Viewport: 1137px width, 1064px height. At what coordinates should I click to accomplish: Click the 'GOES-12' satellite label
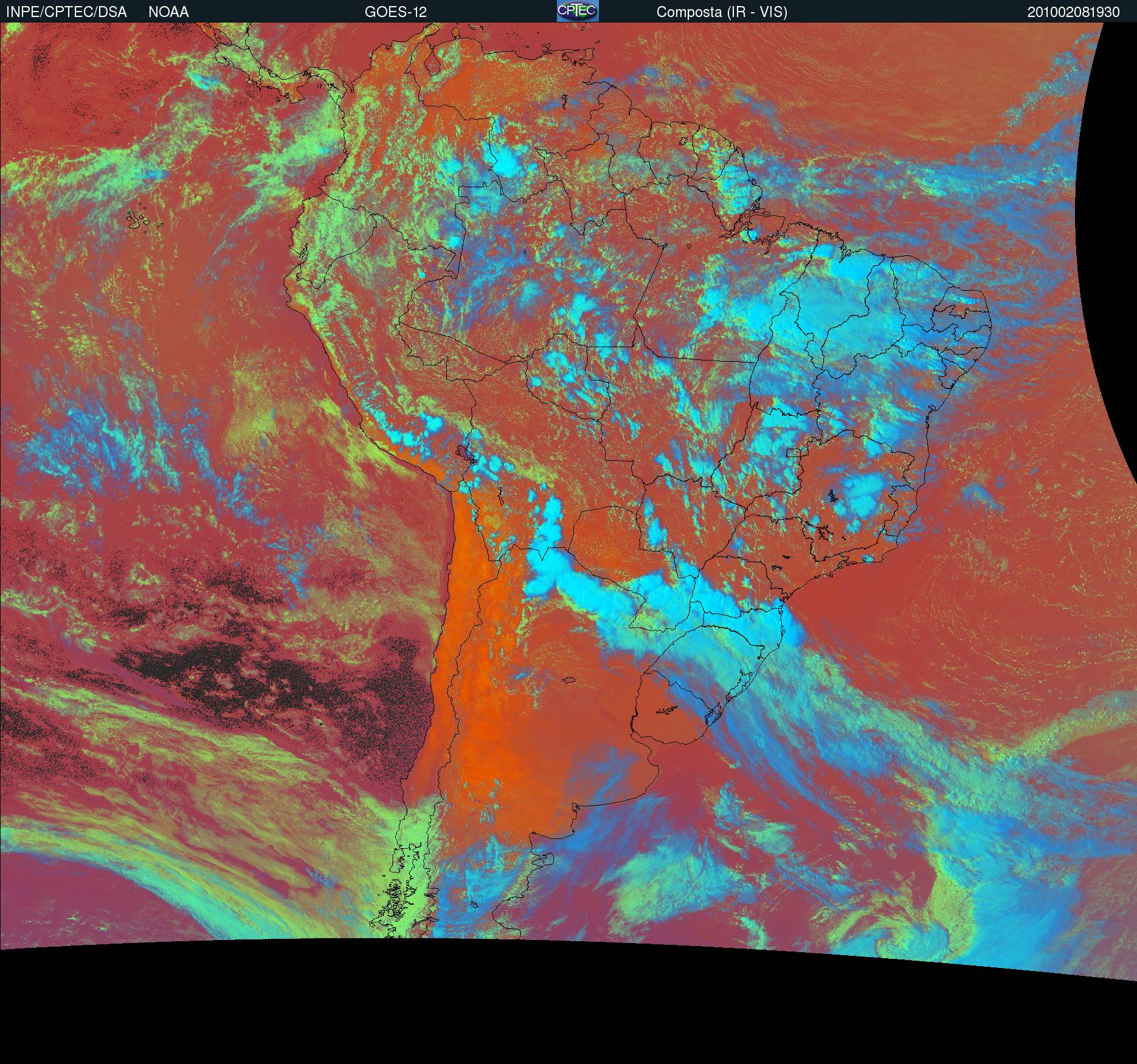click(x=396, y=12)
